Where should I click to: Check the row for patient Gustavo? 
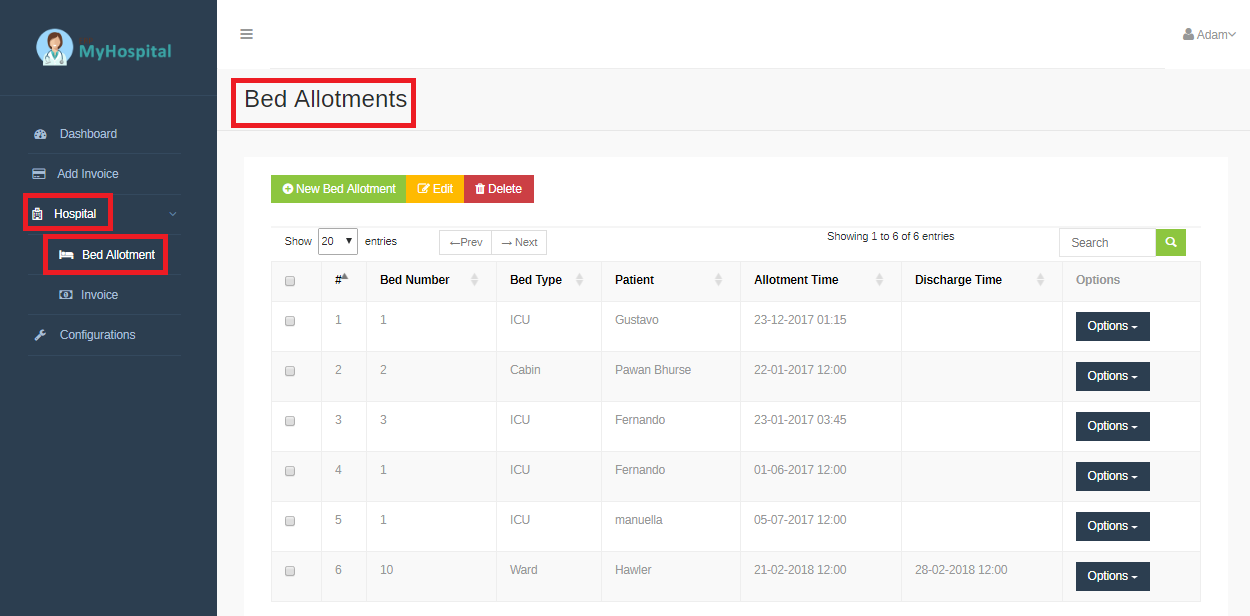click(x=290, y=321)
